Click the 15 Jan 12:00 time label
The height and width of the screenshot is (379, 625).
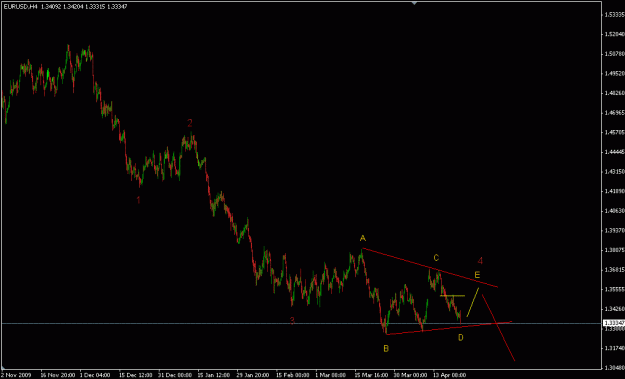[x=214, y=375]
